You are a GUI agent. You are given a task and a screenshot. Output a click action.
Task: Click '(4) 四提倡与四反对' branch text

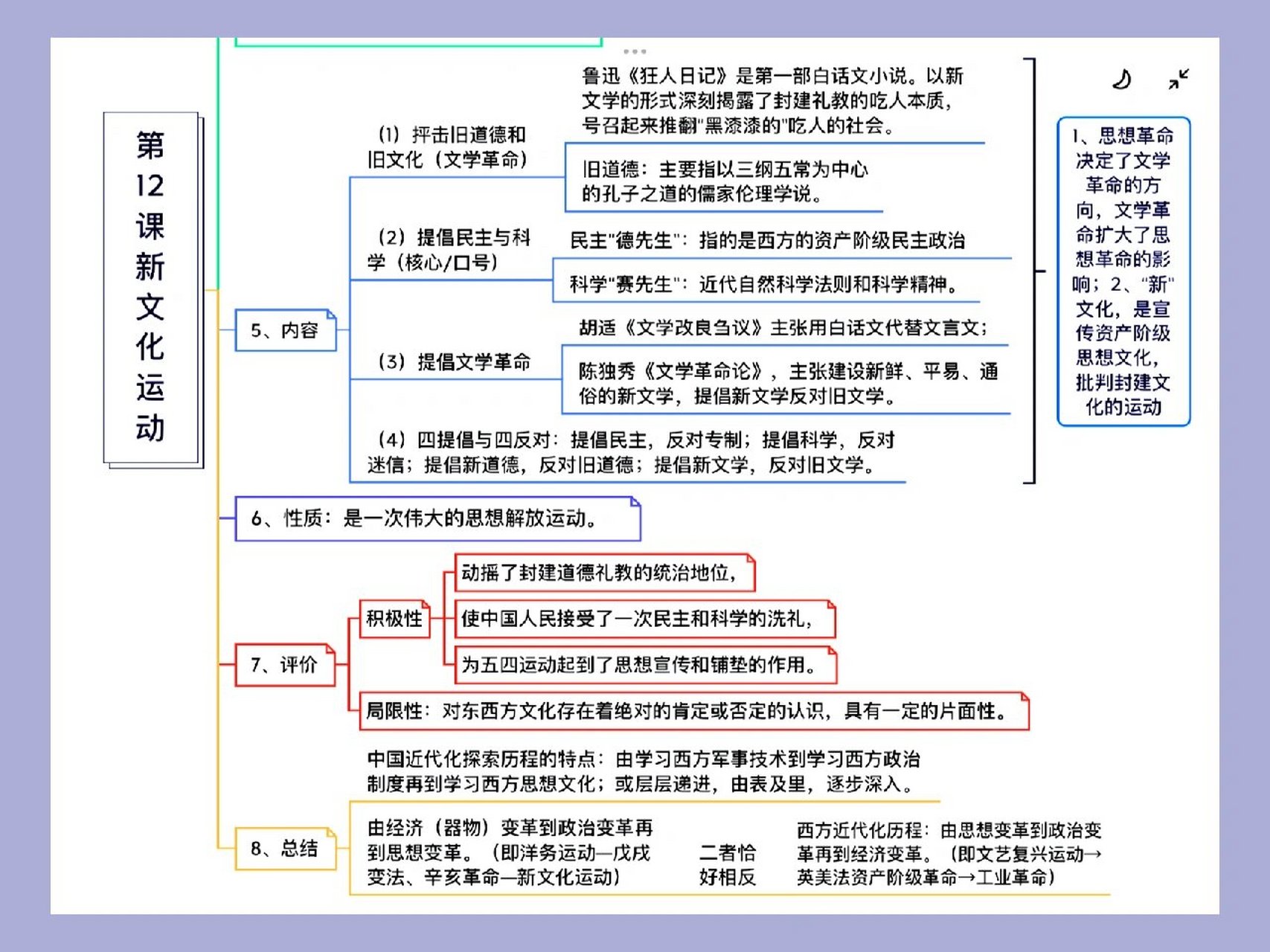[x=631, y=452]
